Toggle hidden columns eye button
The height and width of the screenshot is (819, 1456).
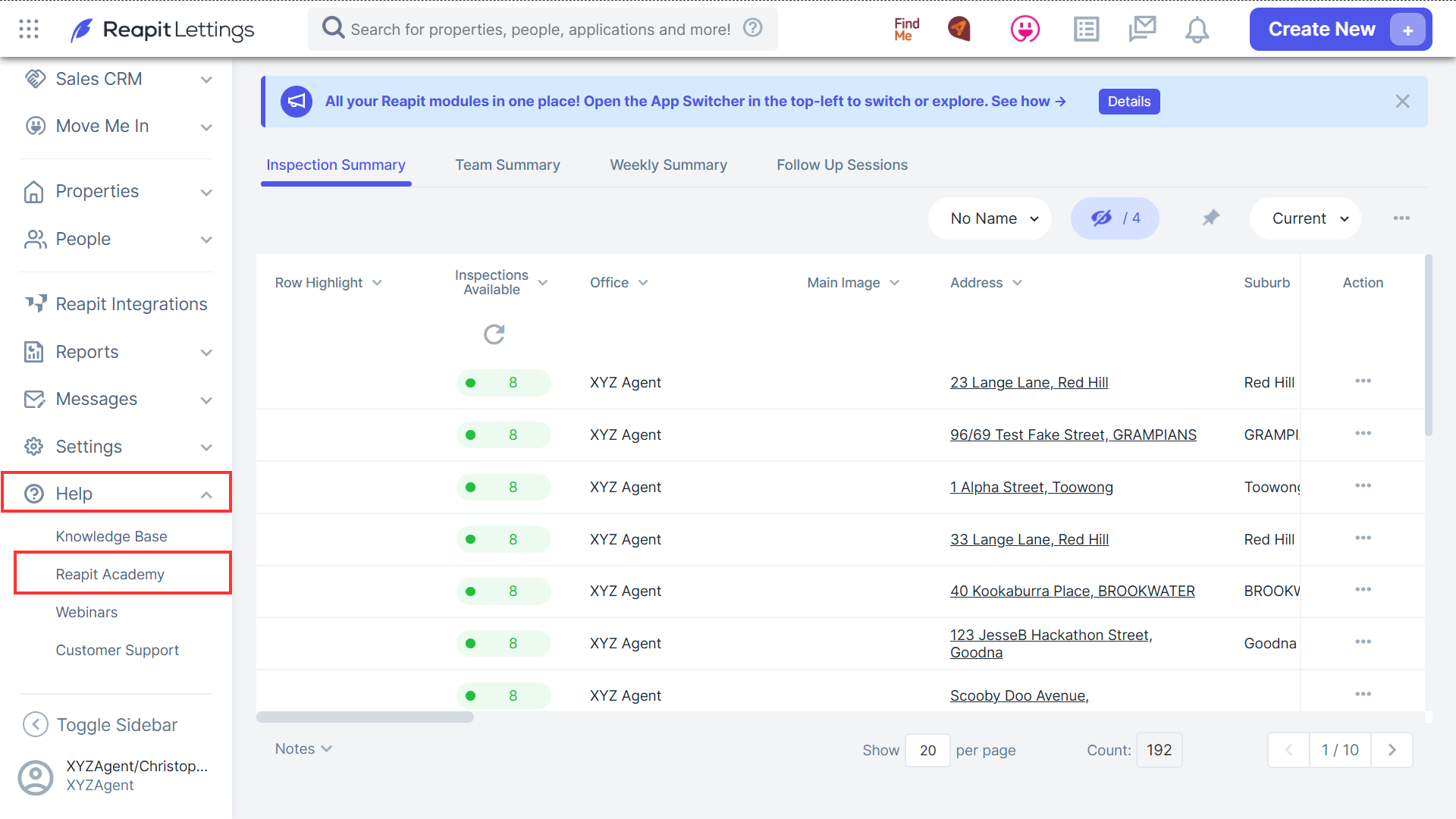tap(1115, 218)
